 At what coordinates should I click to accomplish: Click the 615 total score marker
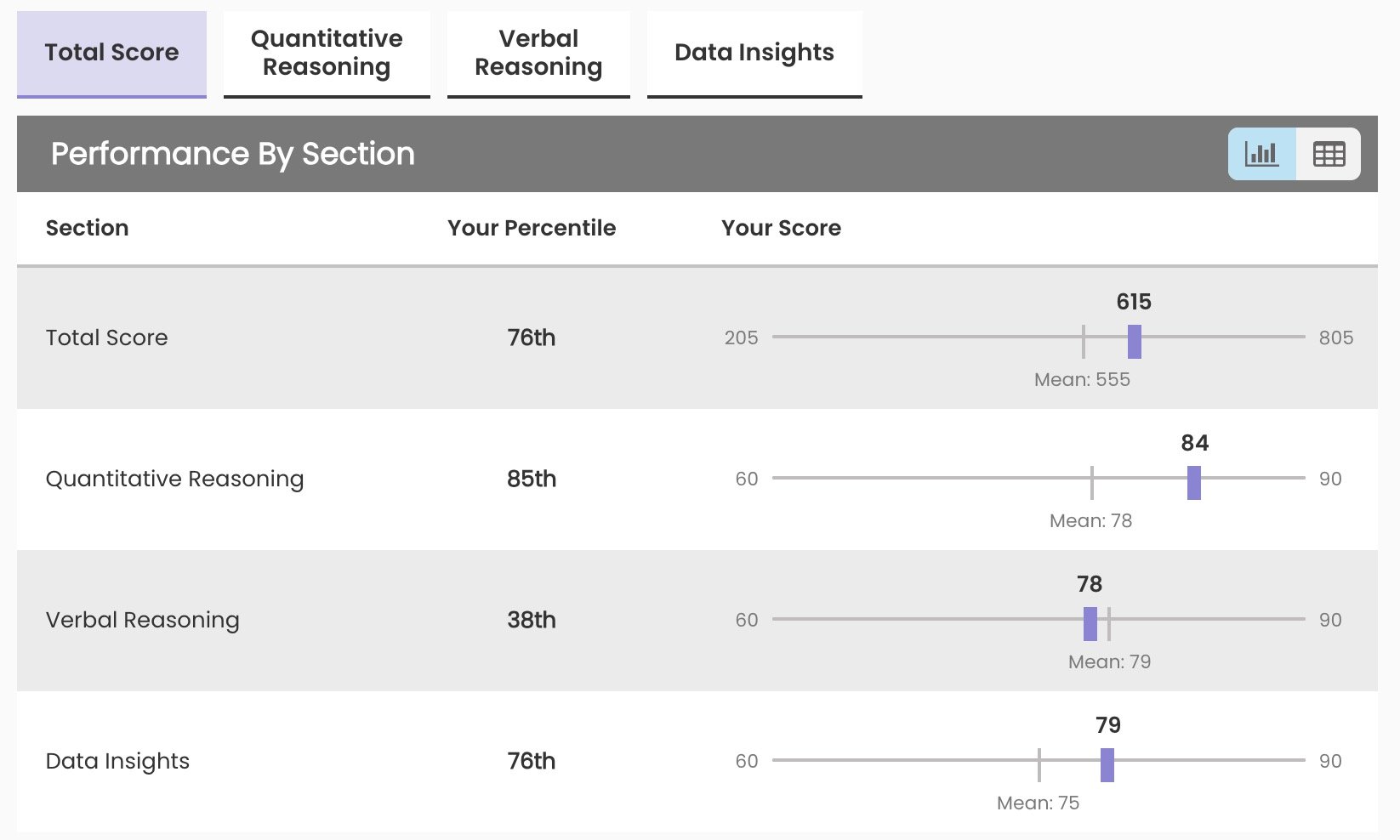click(x=1135, y=341)
